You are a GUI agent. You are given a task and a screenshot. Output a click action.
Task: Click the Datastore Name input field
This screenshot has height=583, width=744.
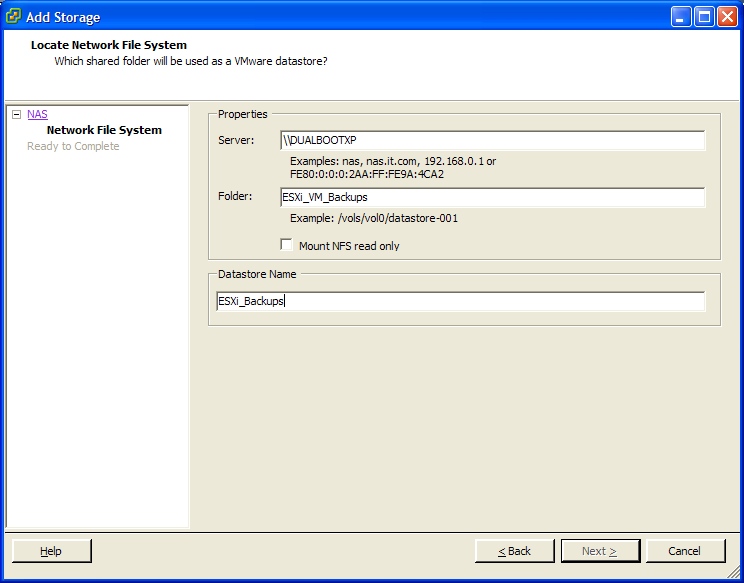tap(461, 301)
